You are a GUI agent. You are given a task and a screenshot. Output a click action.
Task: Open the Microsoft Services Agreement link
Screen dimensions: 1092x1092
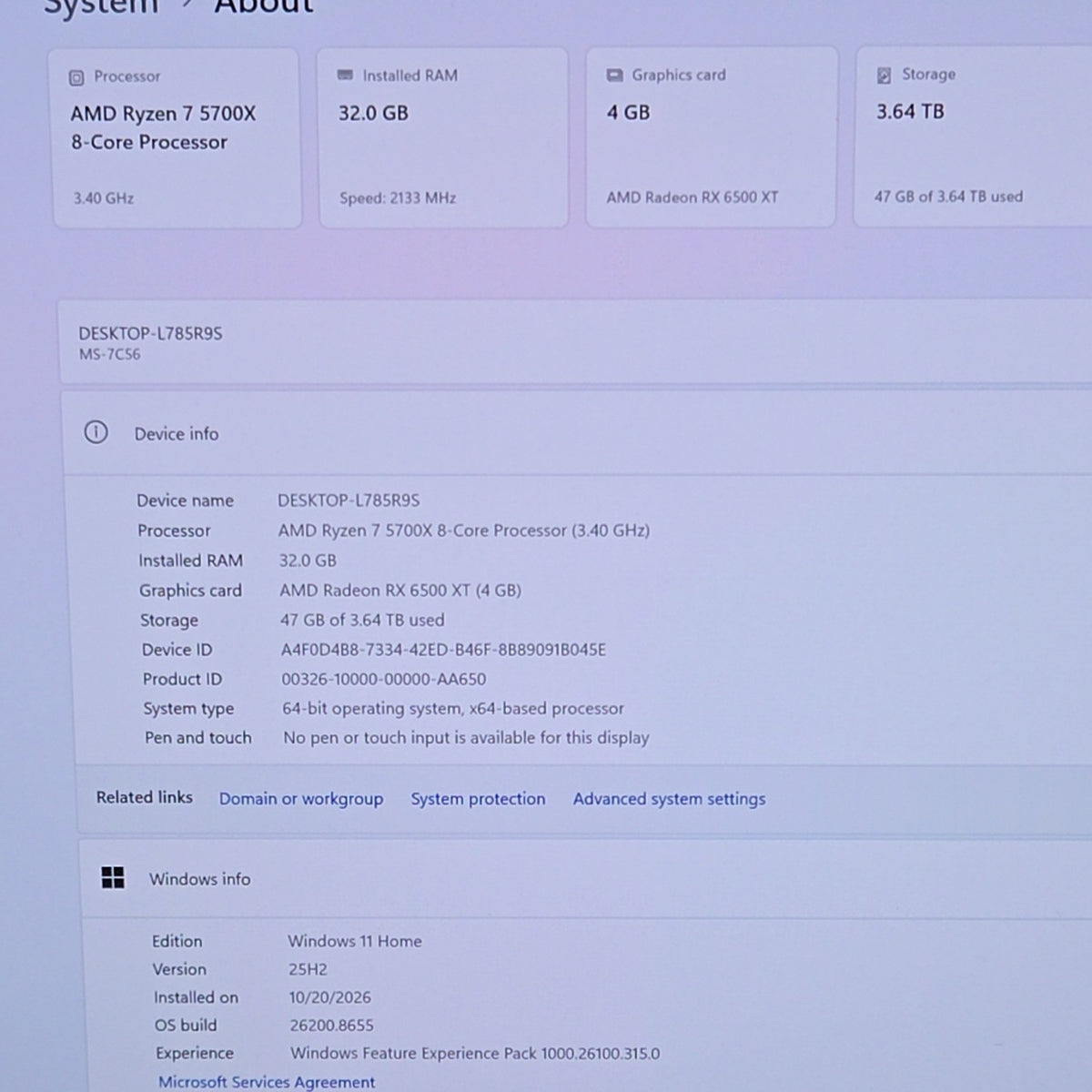coord(267,1081)
